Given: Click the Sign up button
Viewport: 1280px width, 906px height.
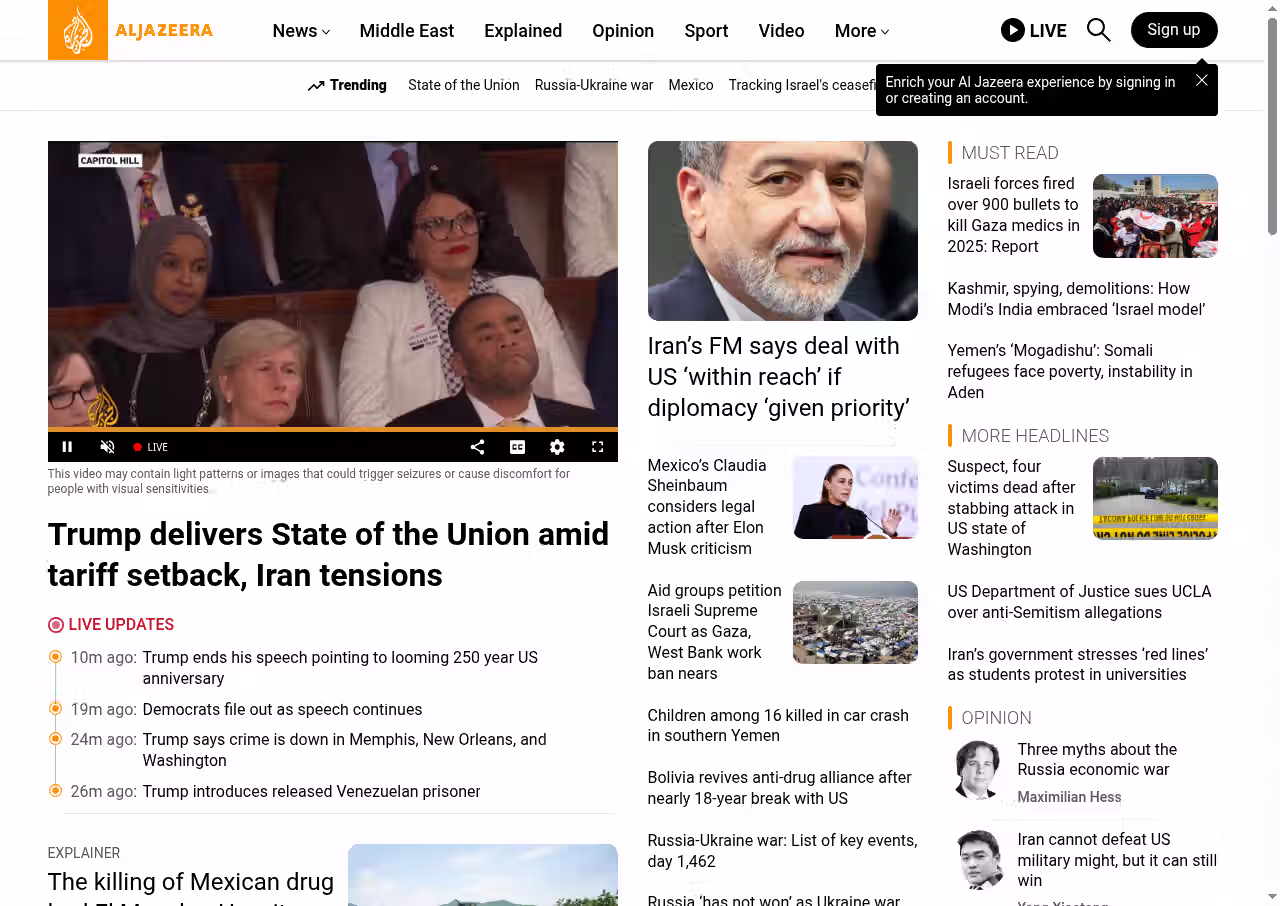Looking at the screenshot, I should (1173, 30).
